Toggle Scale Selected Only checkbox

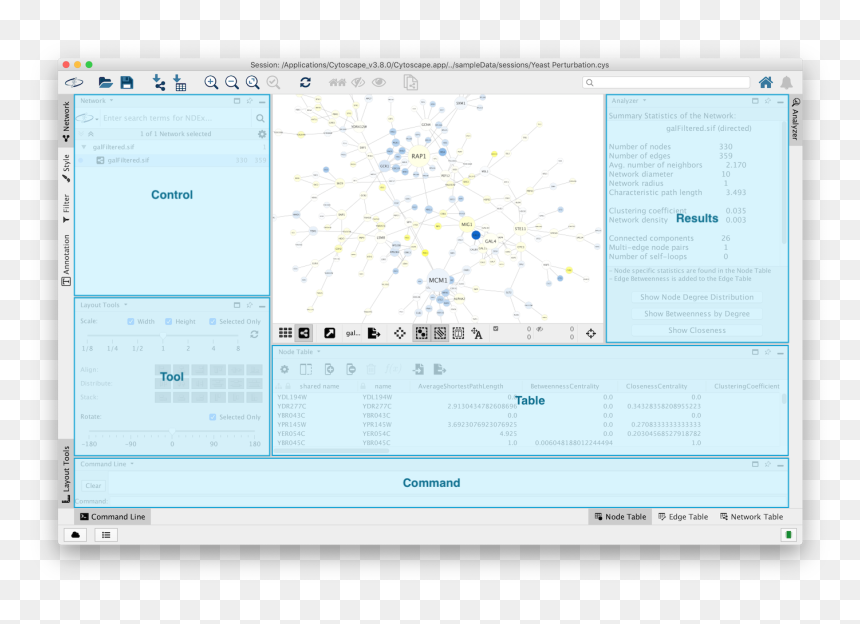pyautogui.click(x=212, y=321)
